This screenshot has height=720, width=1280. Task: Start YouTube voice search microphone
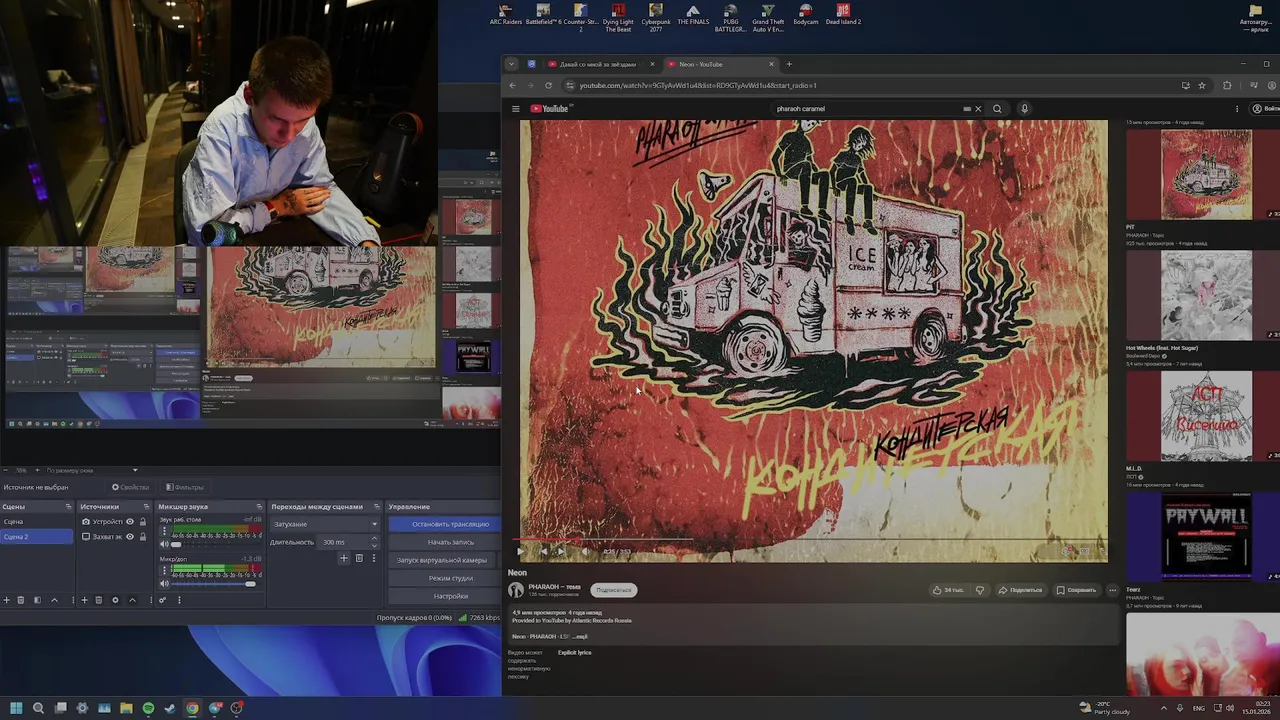1024,109
